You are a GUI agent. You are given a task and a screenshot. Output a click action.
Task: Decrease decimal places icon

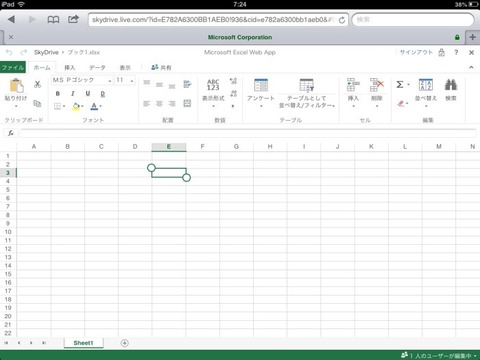(x=233, y=94)
